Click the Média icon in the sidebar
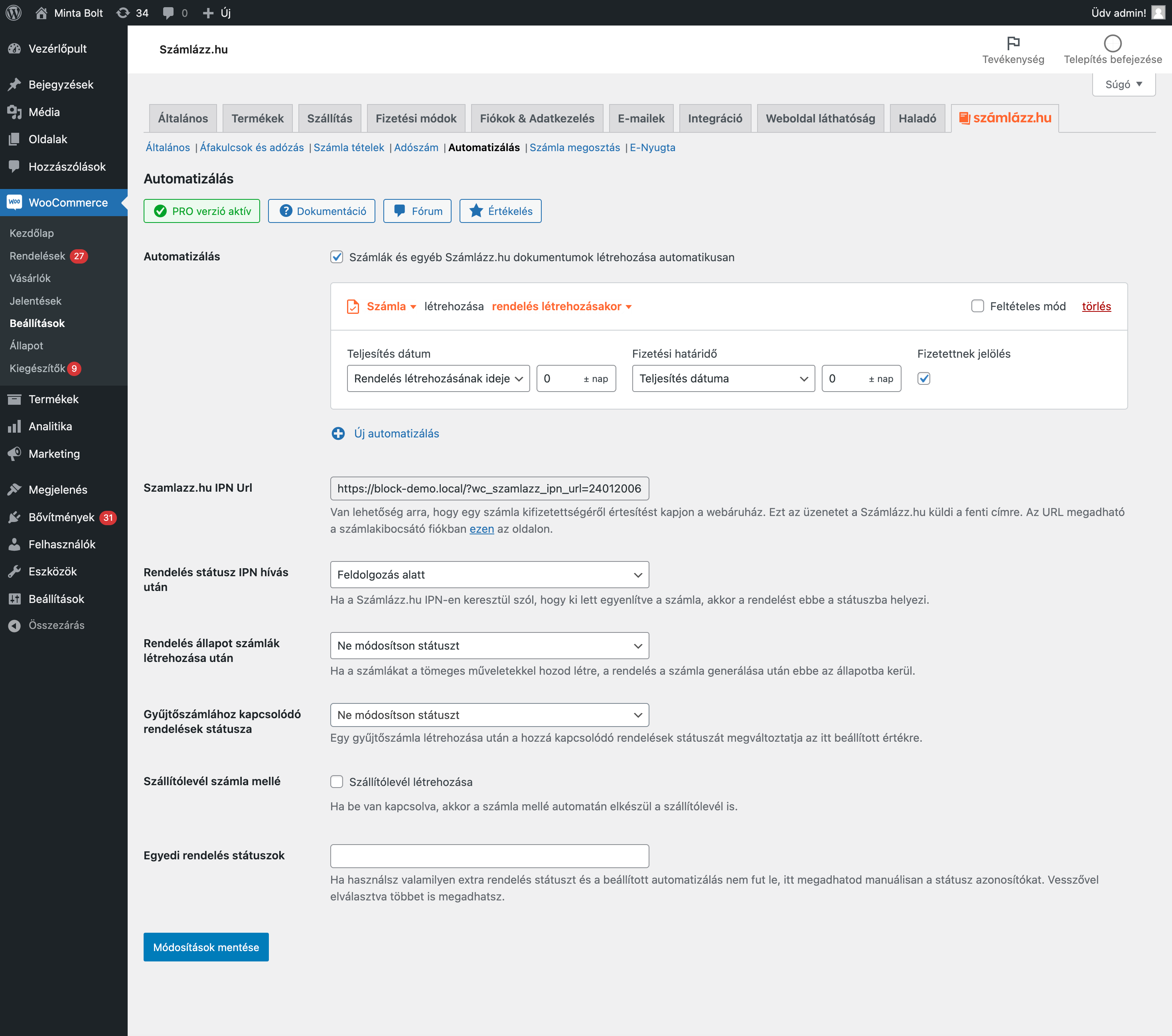The image size is (1172, 1036). (x=14, y=112)
